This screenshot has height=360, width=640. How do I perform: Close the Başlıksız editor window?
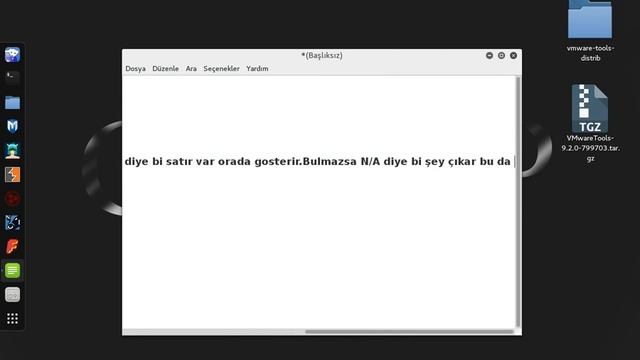(x=513, y=56)
